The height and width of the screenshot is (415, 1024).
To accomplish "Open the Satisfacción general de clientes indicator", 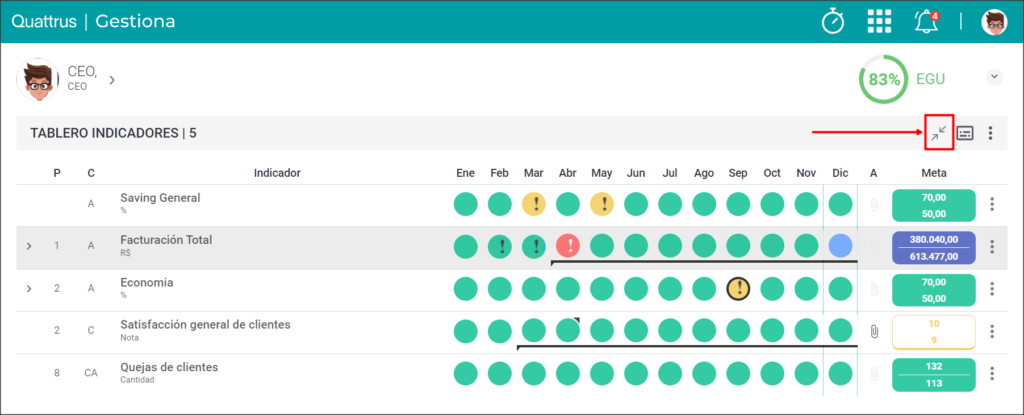I will pyautogui.click(x=205, y=325).
